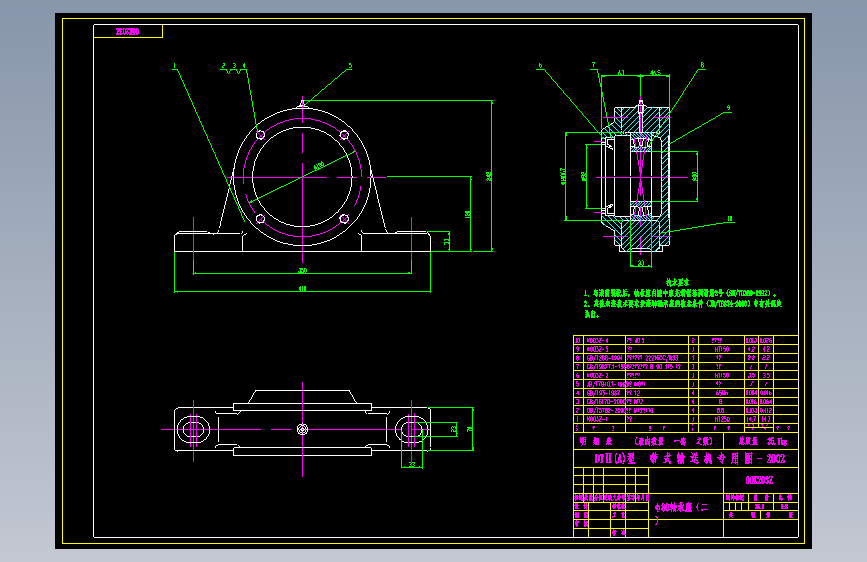Click the "30" dimension below the section view
Screen dimensions: 867x562
[641, 263]
